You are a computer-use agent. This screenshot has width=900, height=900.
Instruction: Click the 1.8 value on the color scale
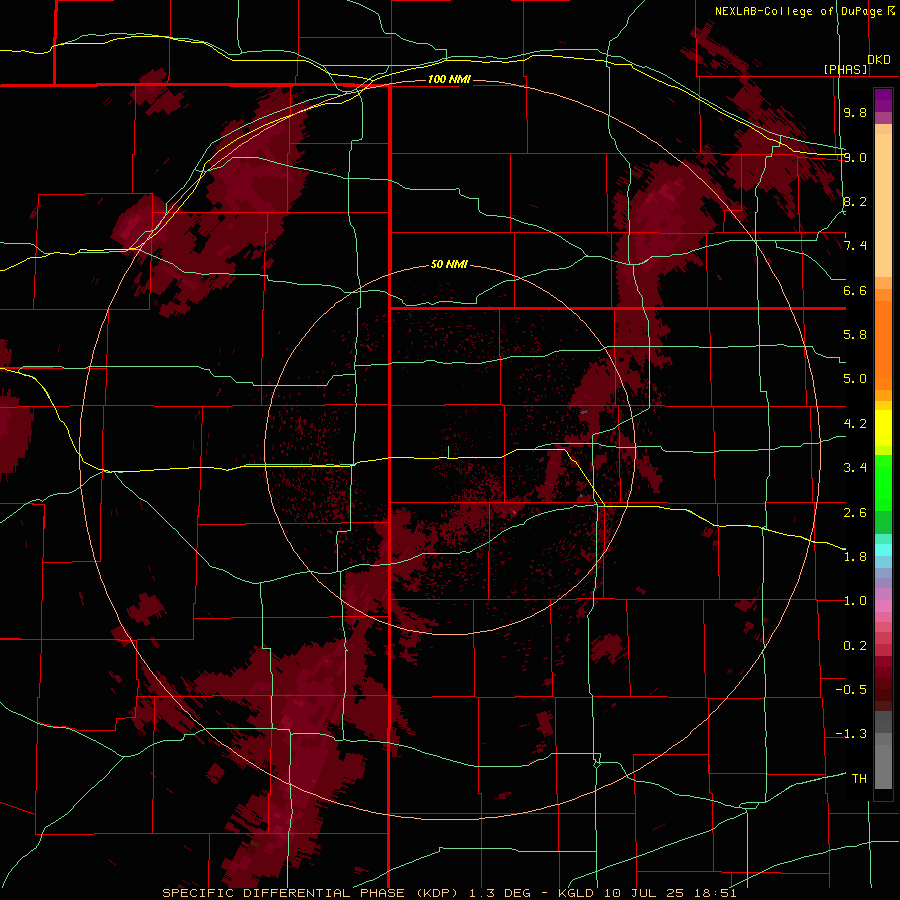[855, 557]
